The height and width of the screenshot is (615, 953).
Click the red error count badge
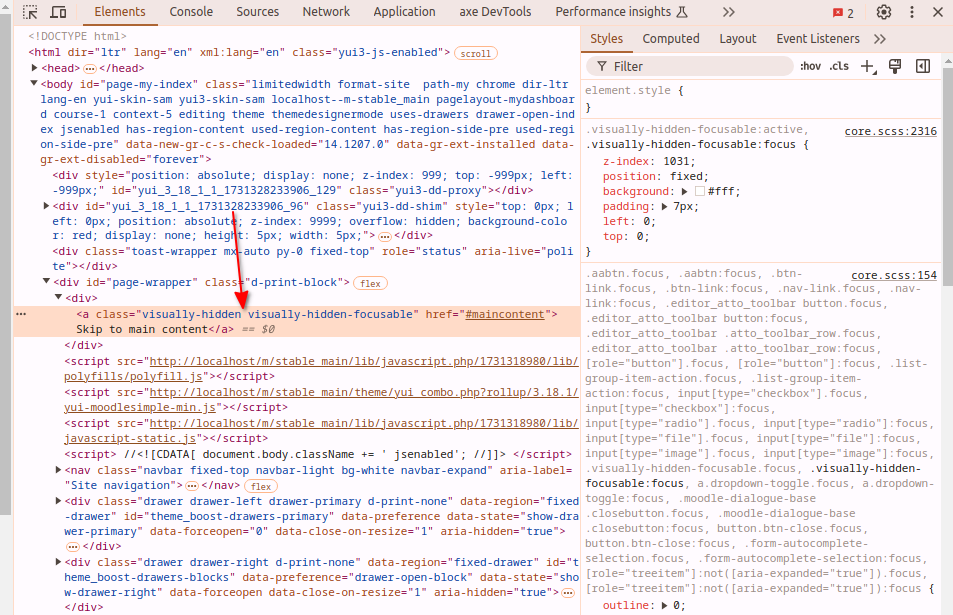coord(843,13)
